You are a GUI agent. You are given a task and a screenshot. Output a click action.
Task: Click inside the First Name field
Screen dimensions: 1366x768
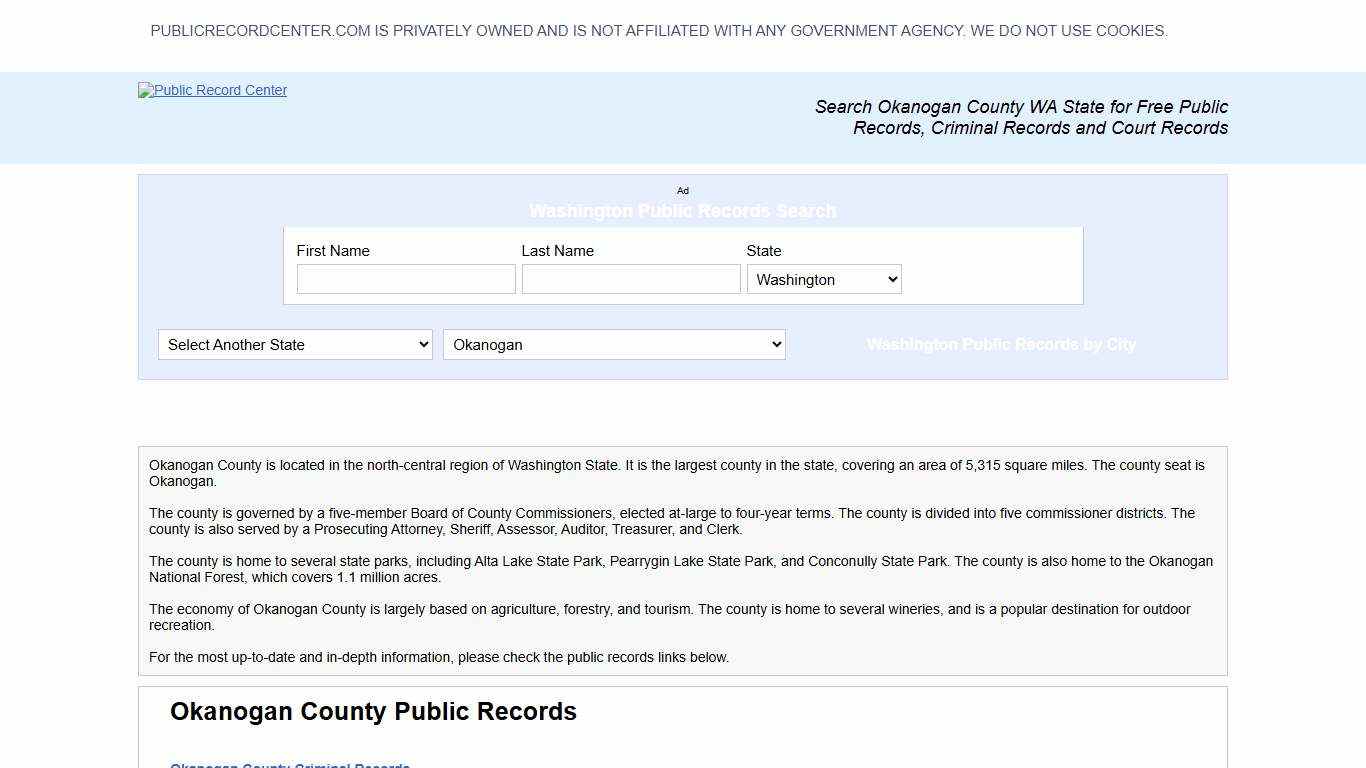point(405,279)
